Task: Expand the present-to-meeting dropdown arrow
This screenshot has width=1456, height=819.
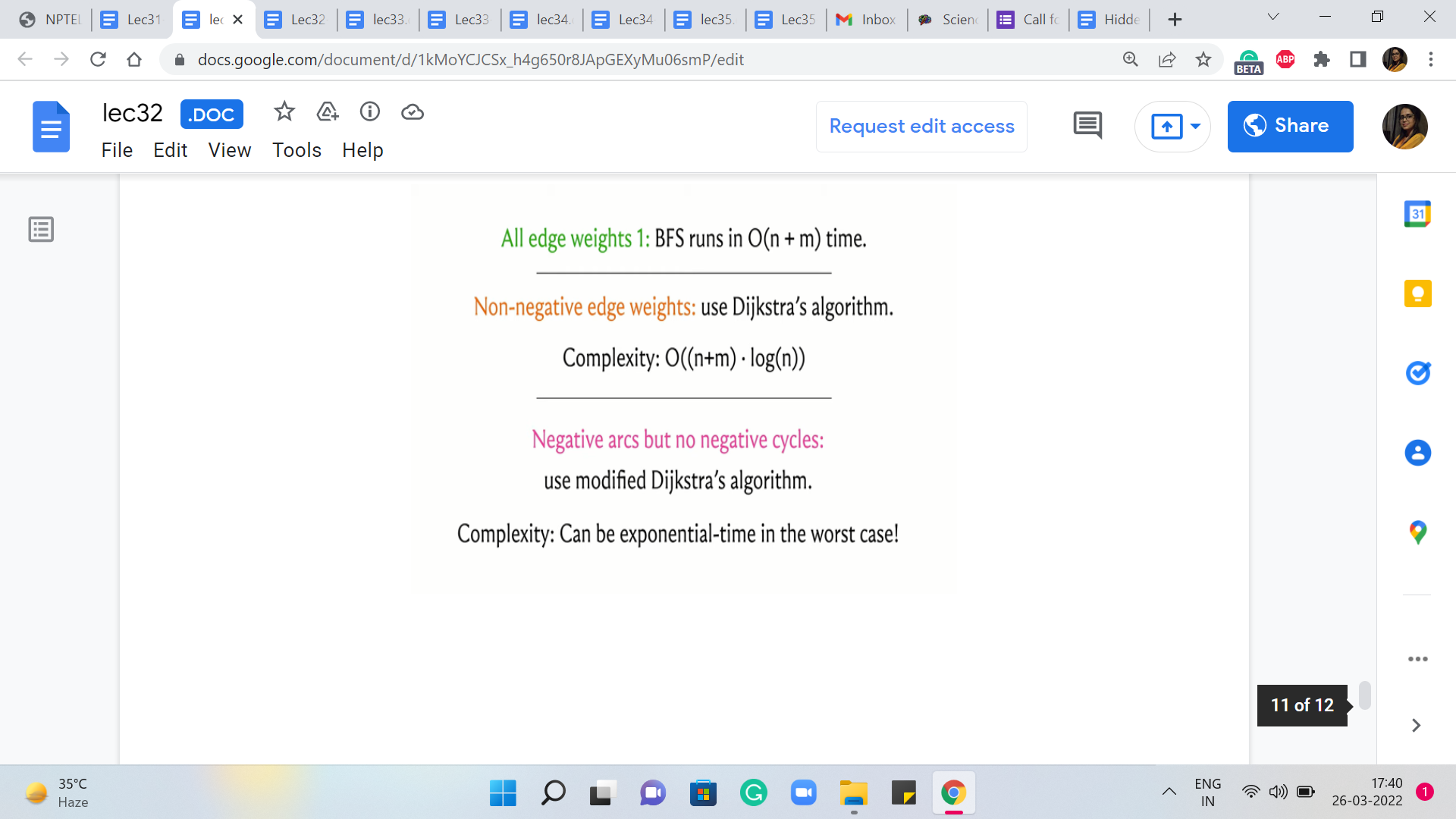Action: [1196, 126]
